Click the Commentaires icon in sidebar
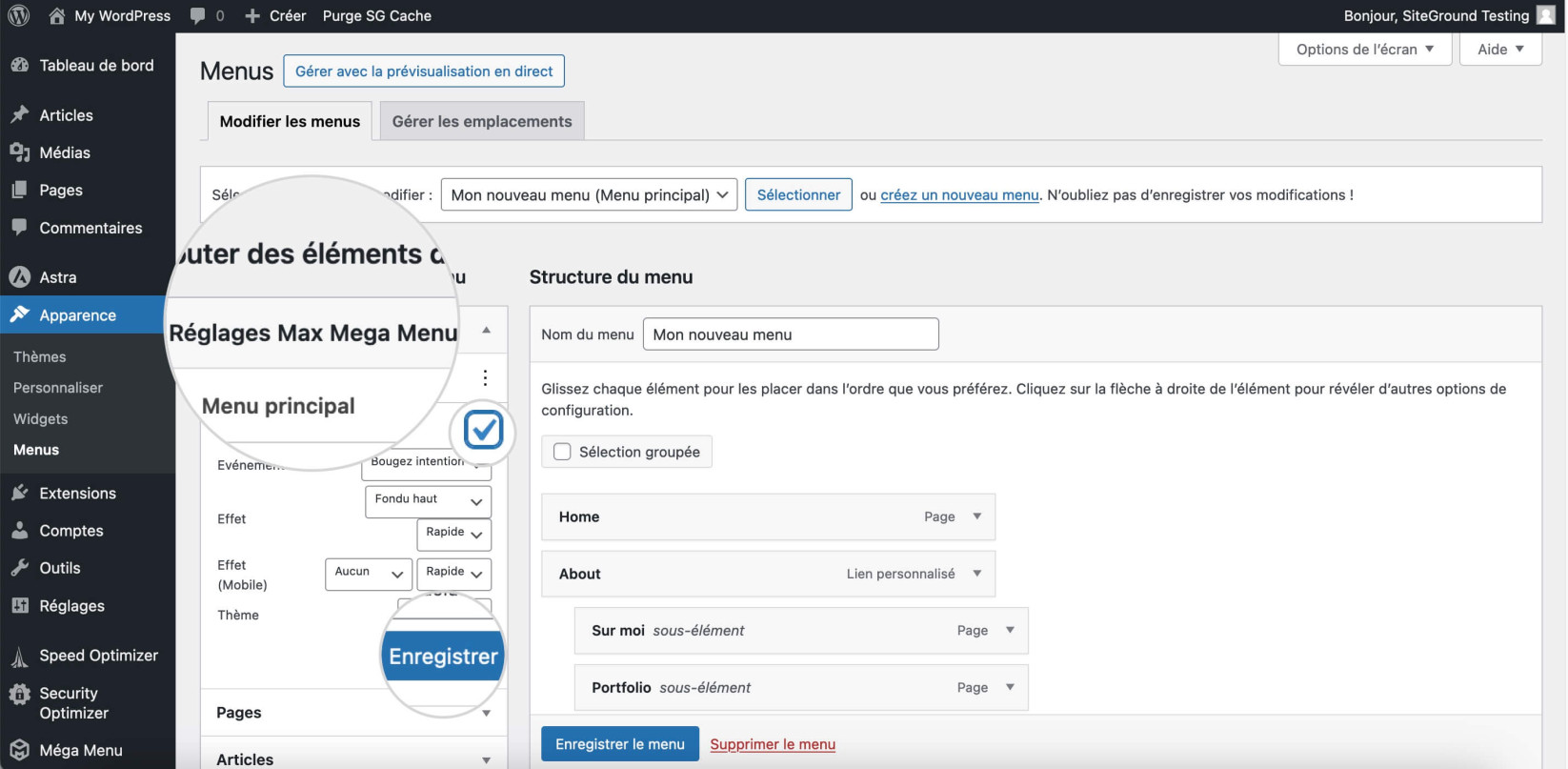Screen dimensions: 1568x769 [19, 228]
